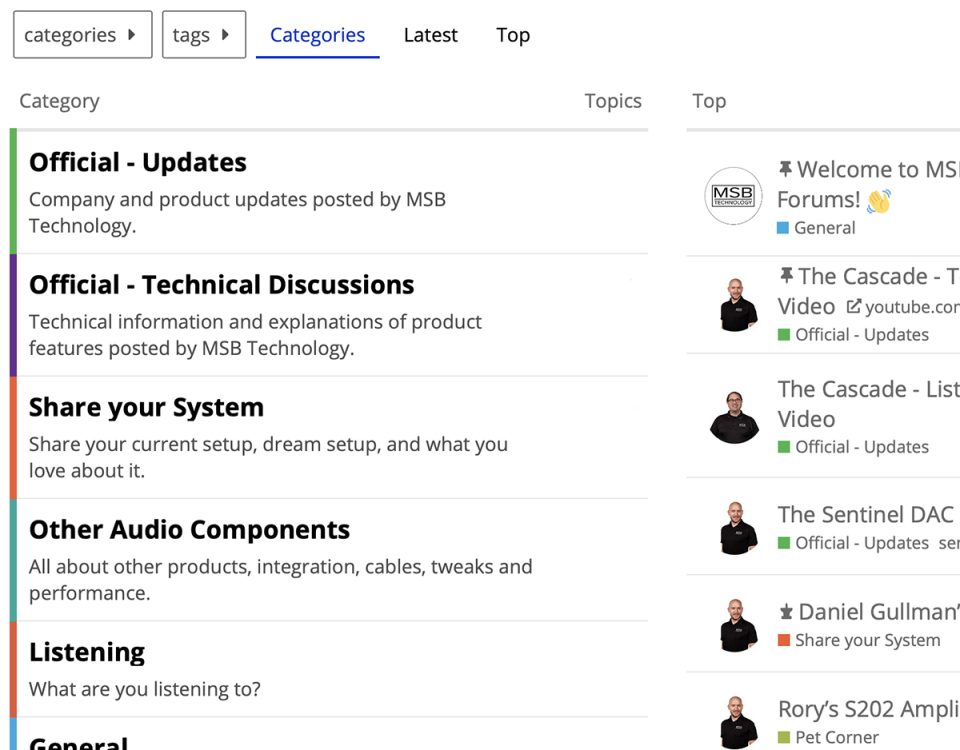Screen dimensions: 960x750
Task: Open avatar beside The Cascade - List topic
Action: coord(734,418)
